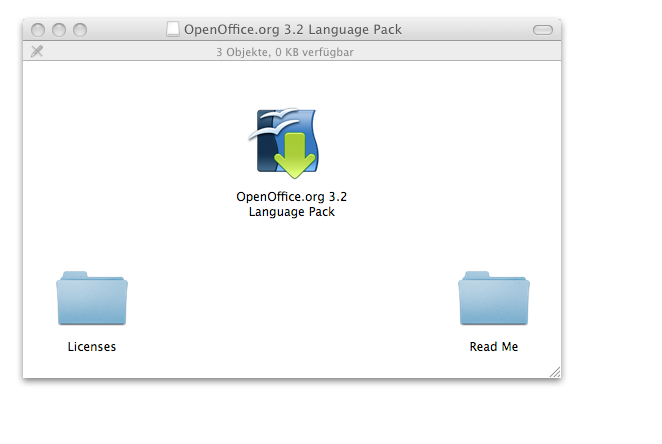Click the "Licenses" folder name label
This screenshot has width=662, height=444.
(x=92, y=347)
